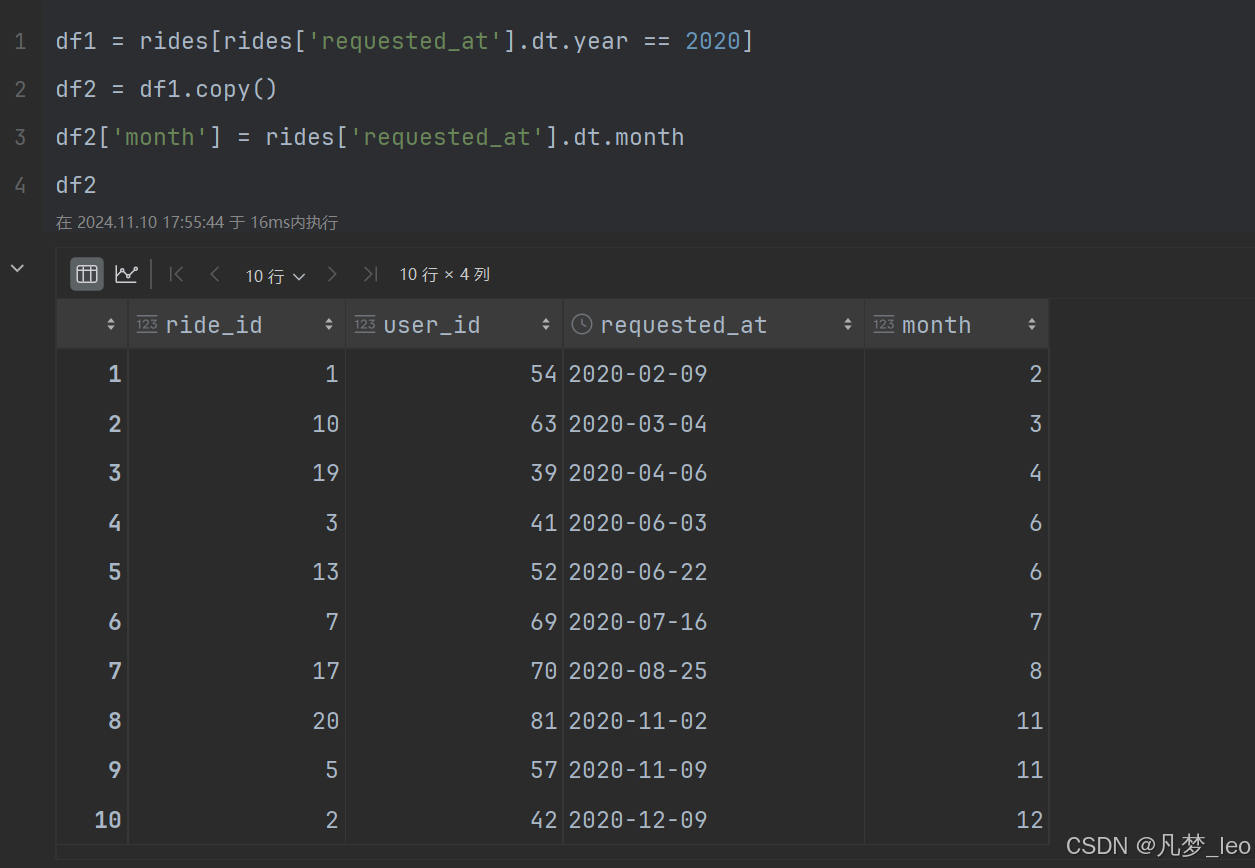Collapse the cell output with the chevron
The width and height of the screenshot is (1255, 868).
[17, 268]
